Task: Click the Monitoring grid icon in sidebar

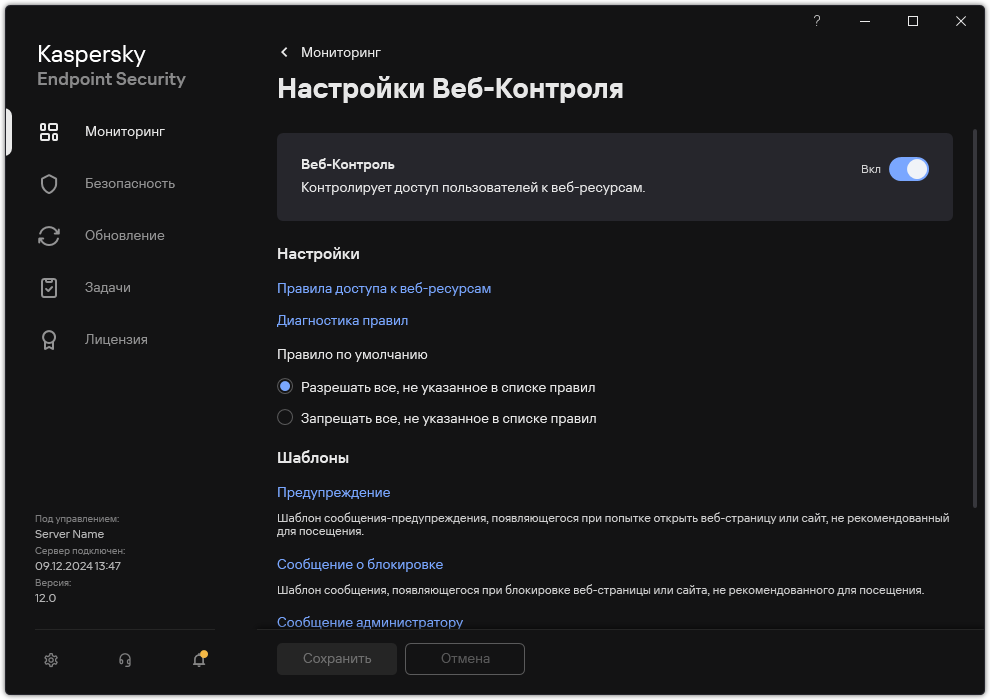Action: (49, 132)
